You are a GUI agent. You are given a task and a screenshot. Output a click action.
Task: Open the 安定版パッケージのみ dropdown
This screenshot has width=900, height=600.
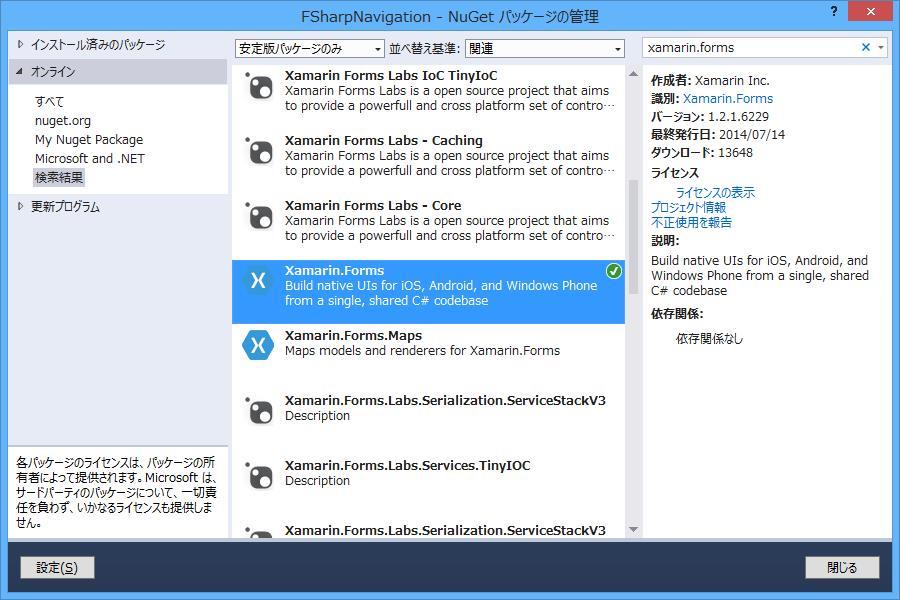(309, 48)
